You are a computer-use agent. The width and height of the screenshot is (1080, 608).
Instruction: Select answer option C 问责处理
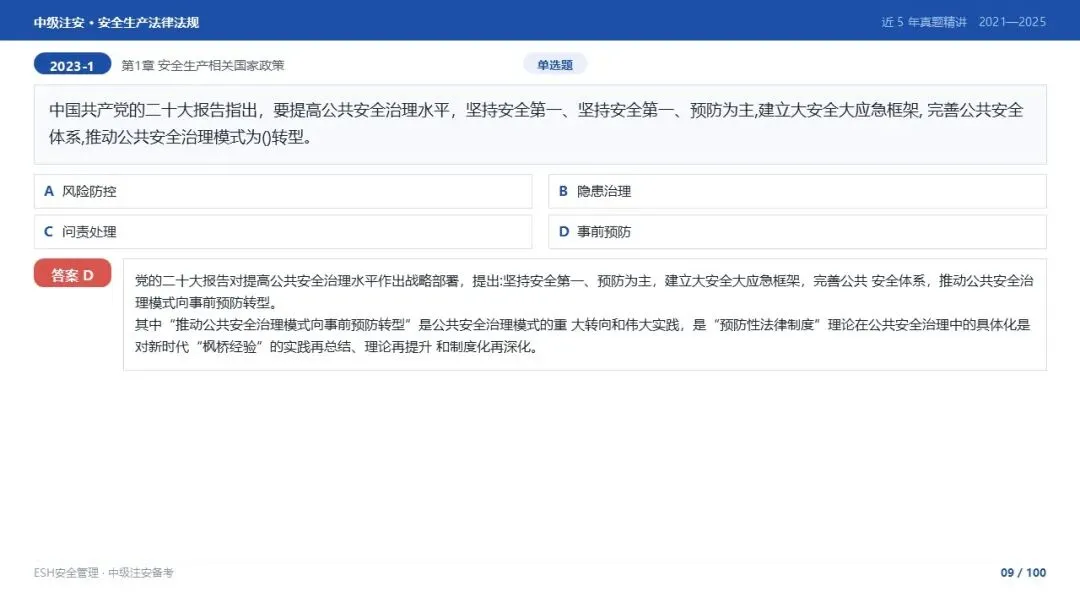[282, 232]
